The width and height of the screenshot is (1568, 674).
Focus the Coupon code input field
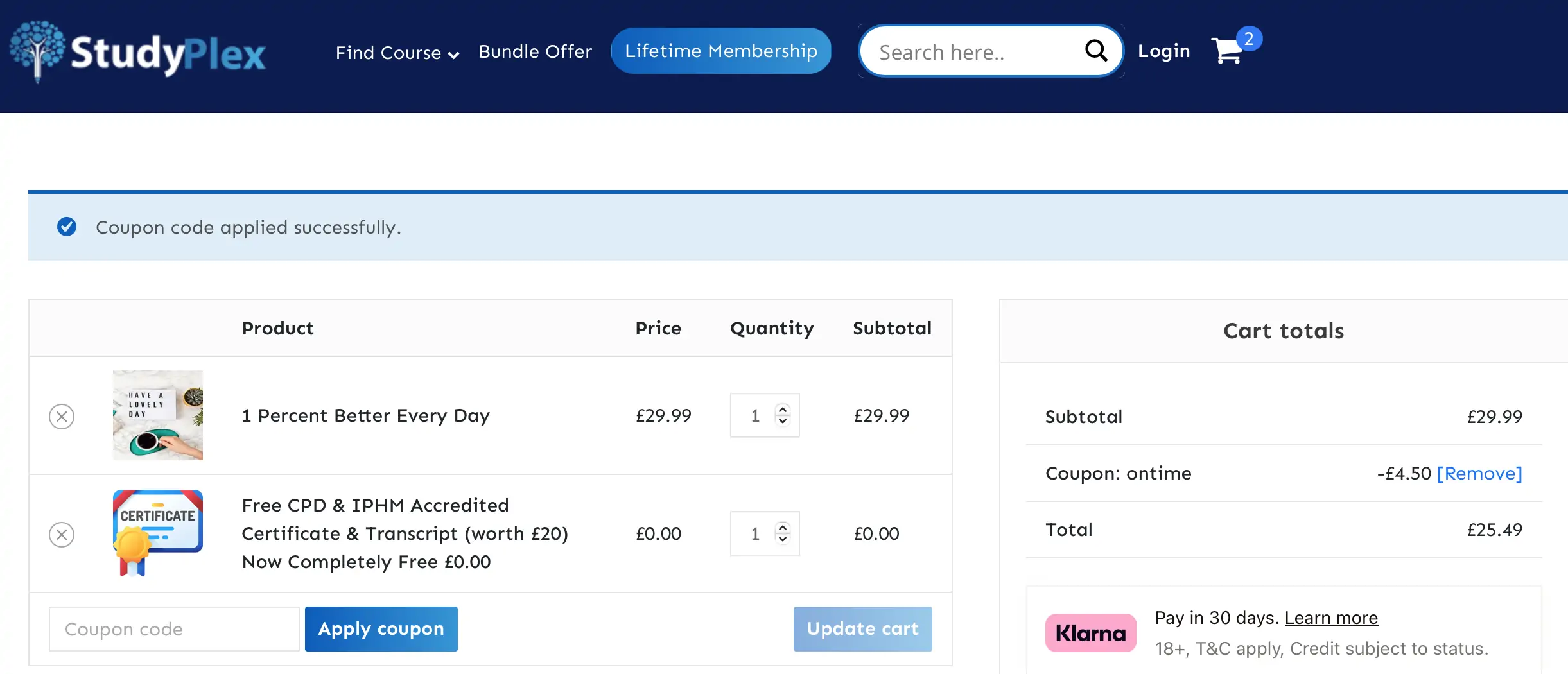pyautogui.click(x=174, y=629)
